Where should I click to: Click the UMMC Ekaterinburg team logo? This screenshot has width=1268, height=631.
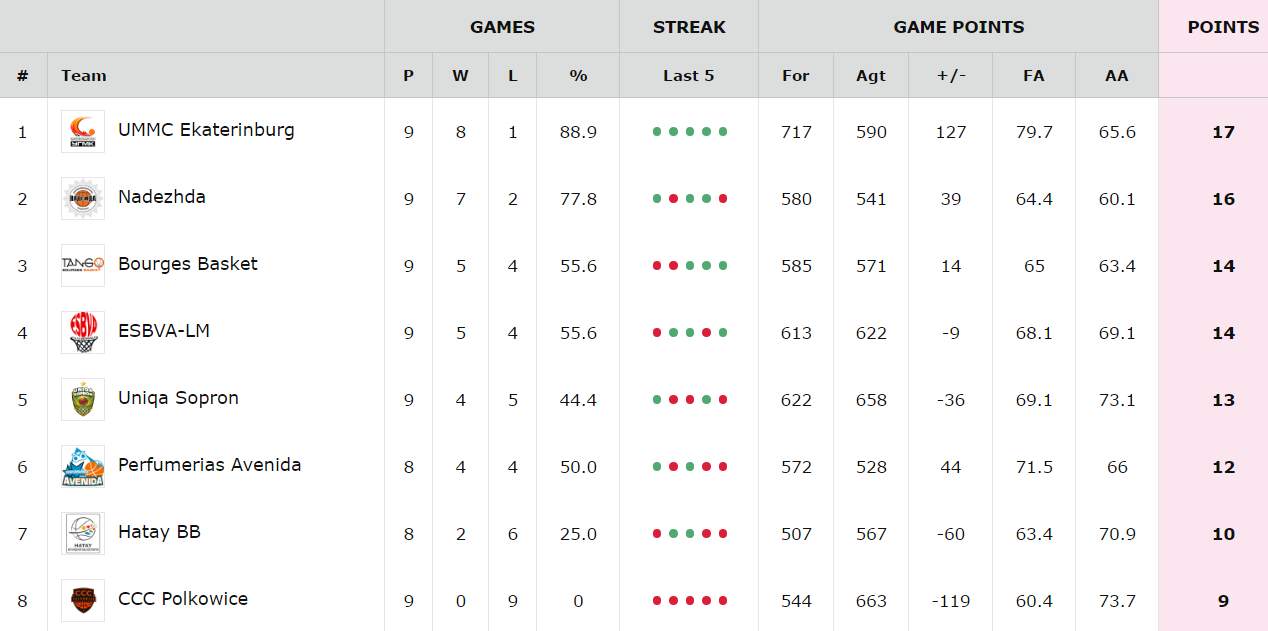83,132
